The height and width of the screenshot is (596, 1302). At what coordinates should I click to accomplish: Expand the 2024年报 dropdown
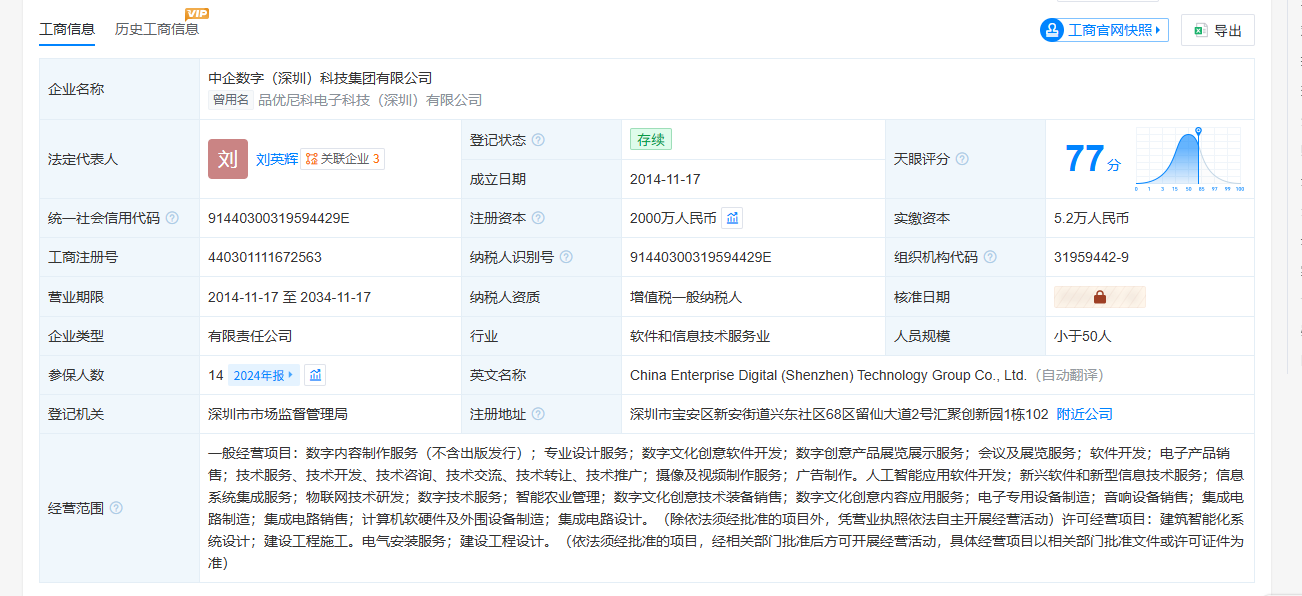click(263, 375)
